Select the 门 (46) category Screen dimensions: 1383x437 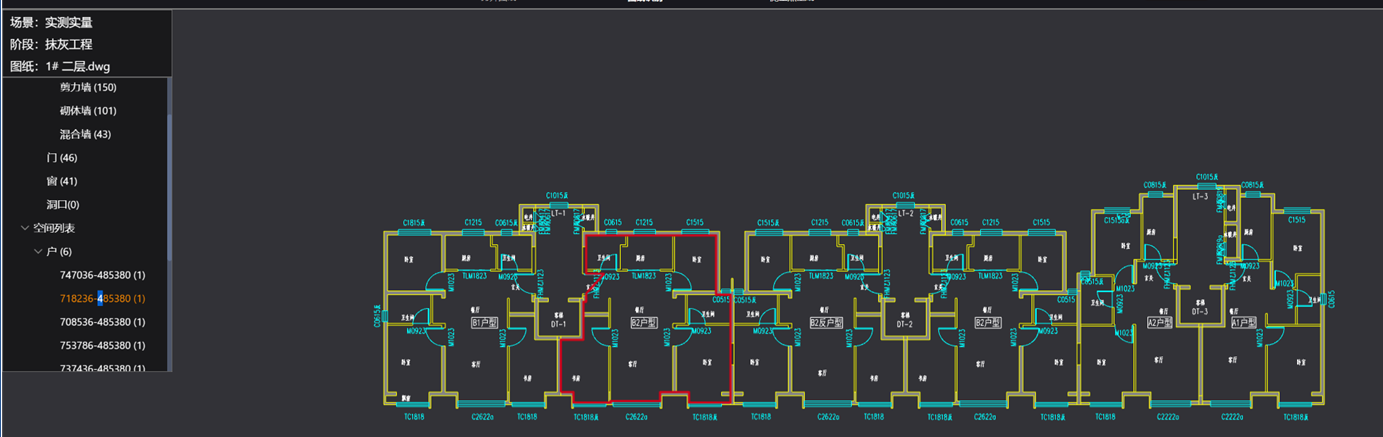(x=62, y=158)
